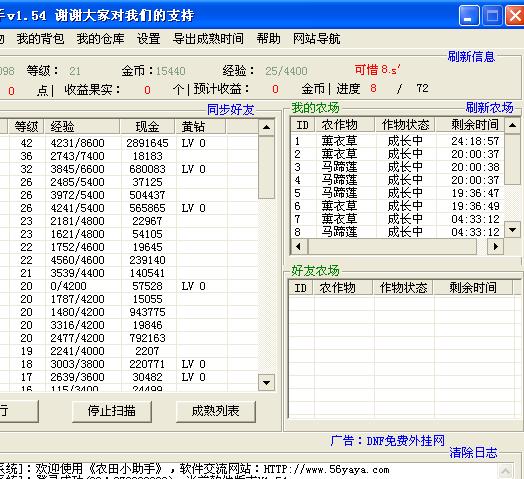The width and height of the screenshot is (524, 479).
Task: Open the 设置 menu
Action: [x=148, y=39]
